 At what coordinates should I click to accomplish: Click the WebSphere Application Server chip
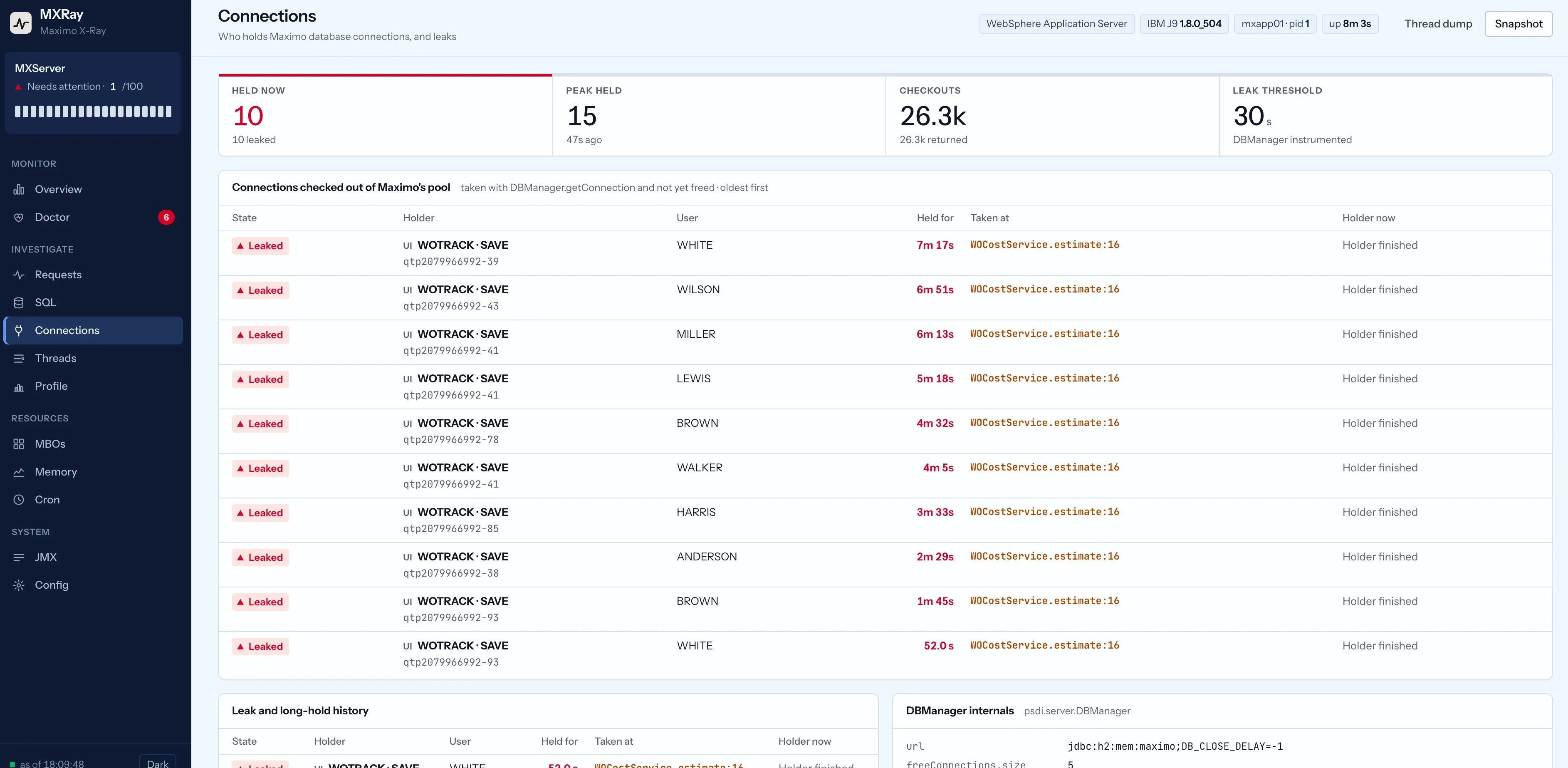(x=1056, y=24)
